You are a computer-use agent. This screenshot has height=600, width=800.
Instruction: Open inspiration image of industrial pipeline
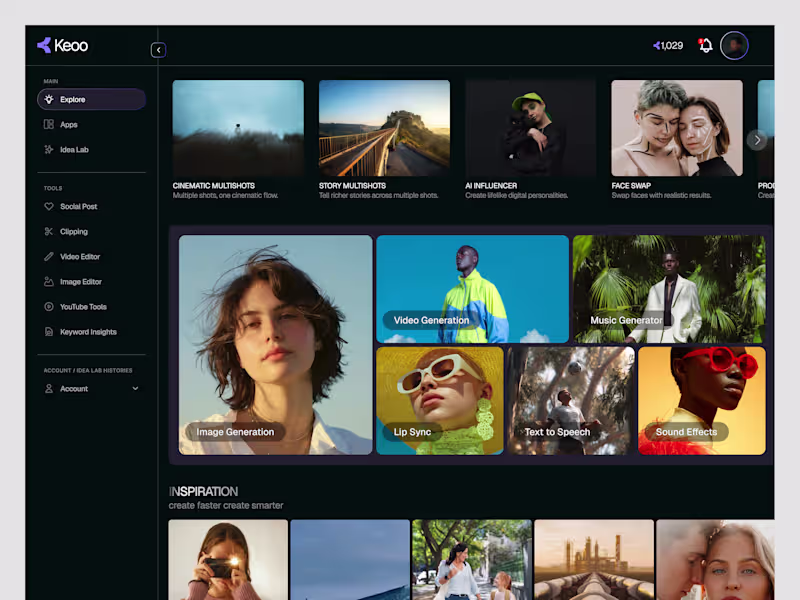594,560
